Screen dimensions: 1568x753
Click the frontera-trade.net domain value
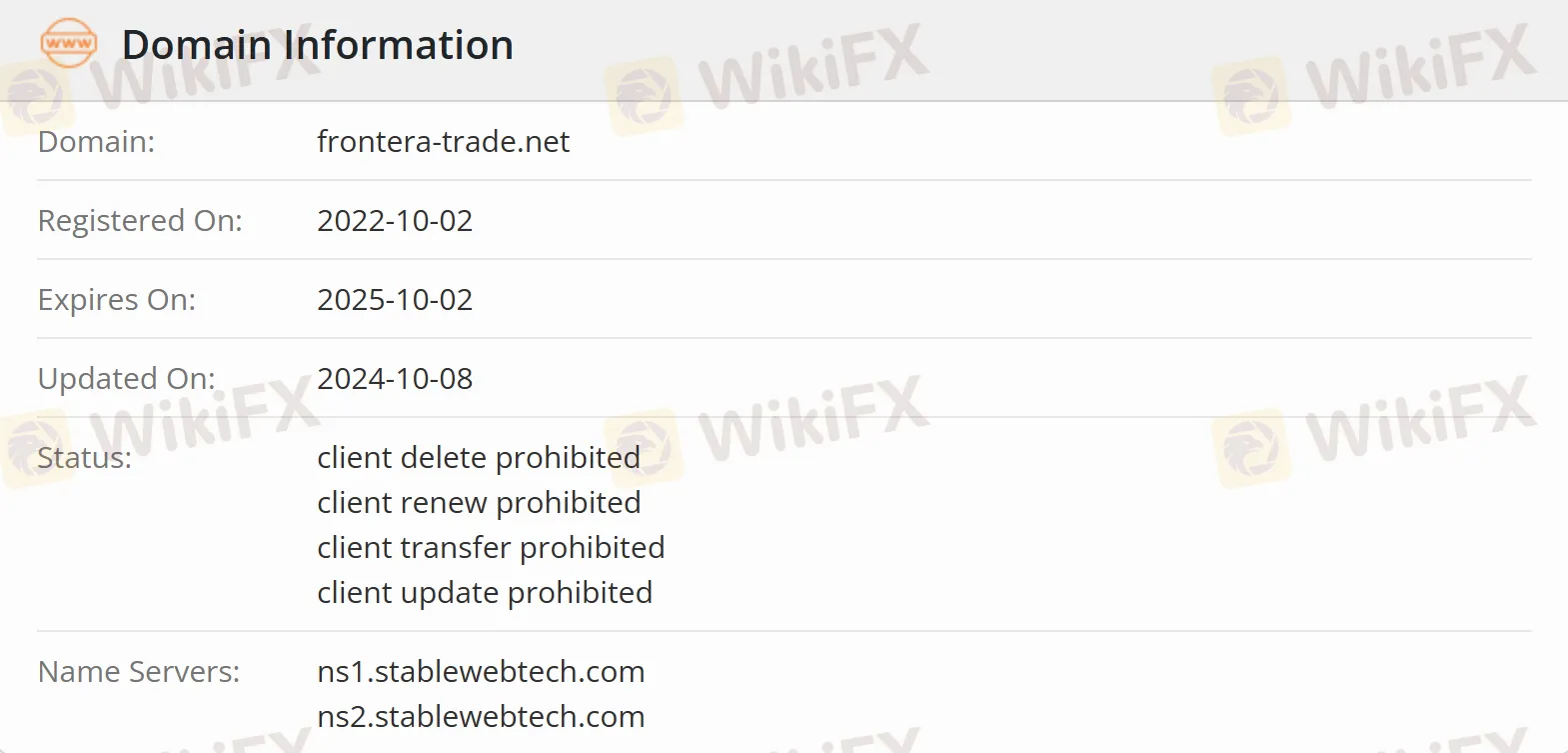coord(443,142)
